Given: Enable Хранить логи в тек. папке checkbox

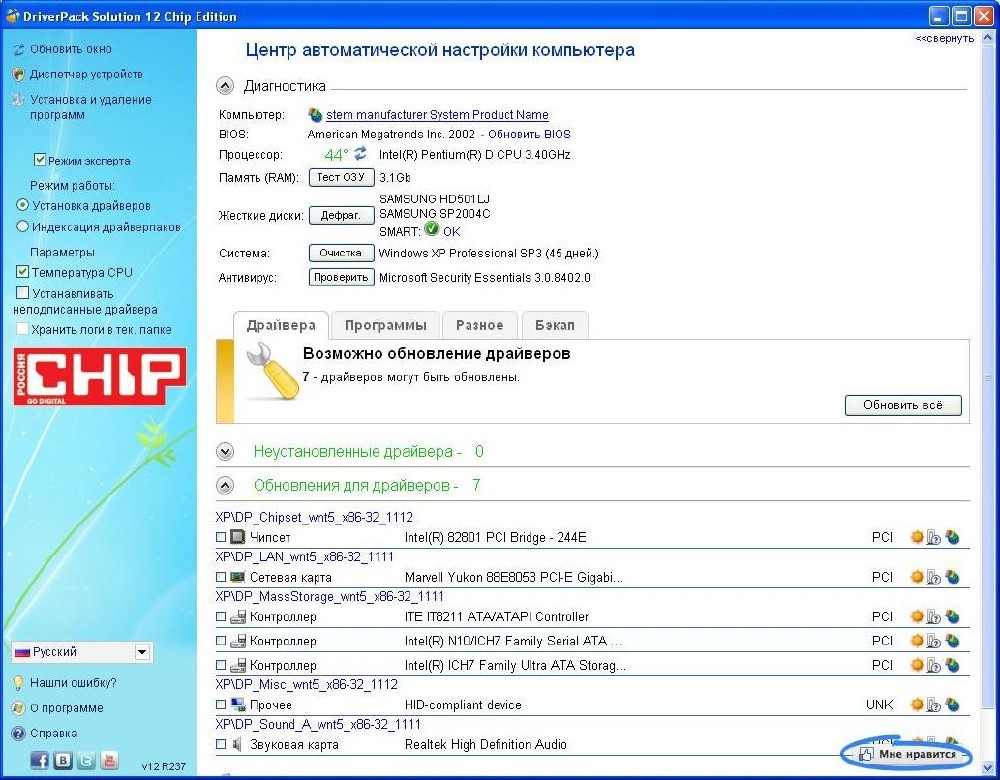Looking at the screenshot, I should pyautogui.click(x=22, y=329).
